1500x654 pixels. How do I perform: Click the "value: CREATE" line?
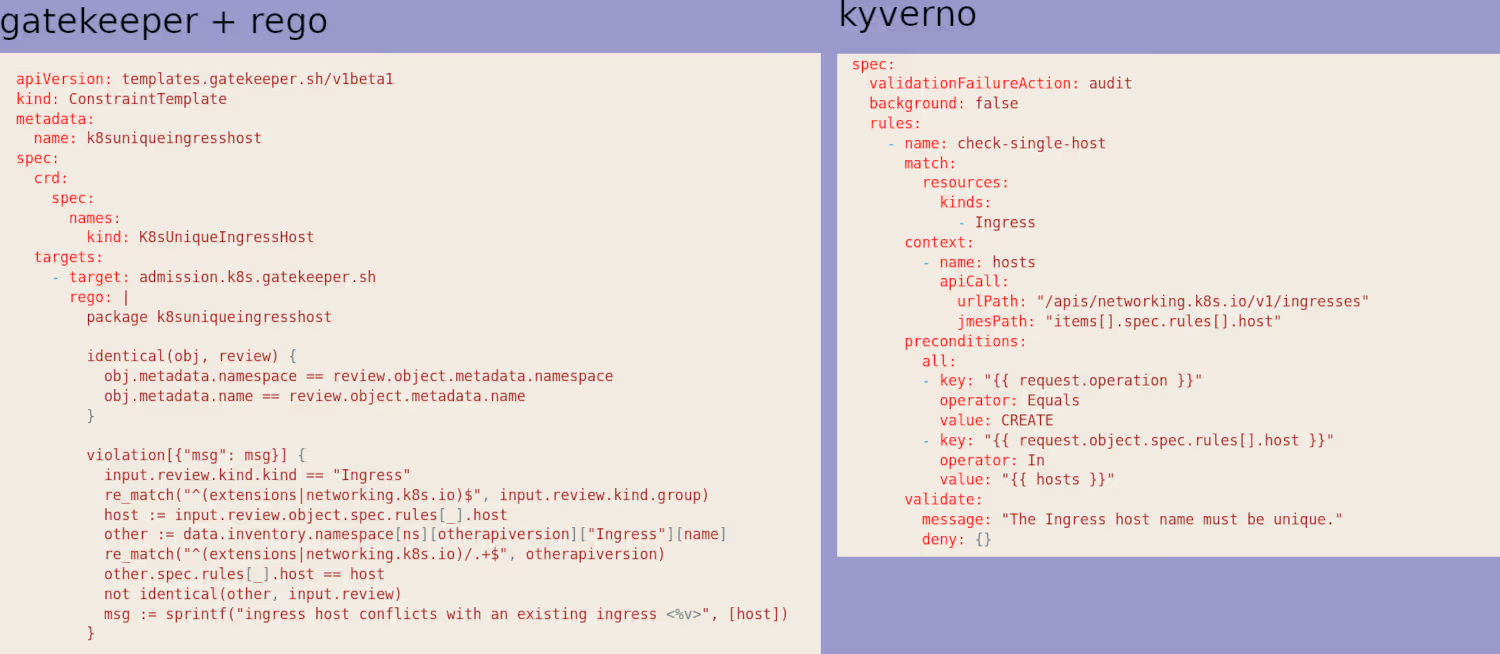coord(996,420)
